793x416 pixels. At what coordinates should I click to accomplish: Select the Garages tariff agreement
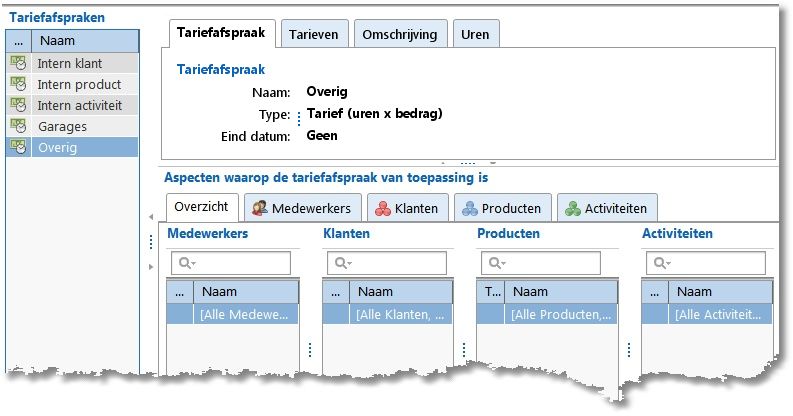coord(62,126)
